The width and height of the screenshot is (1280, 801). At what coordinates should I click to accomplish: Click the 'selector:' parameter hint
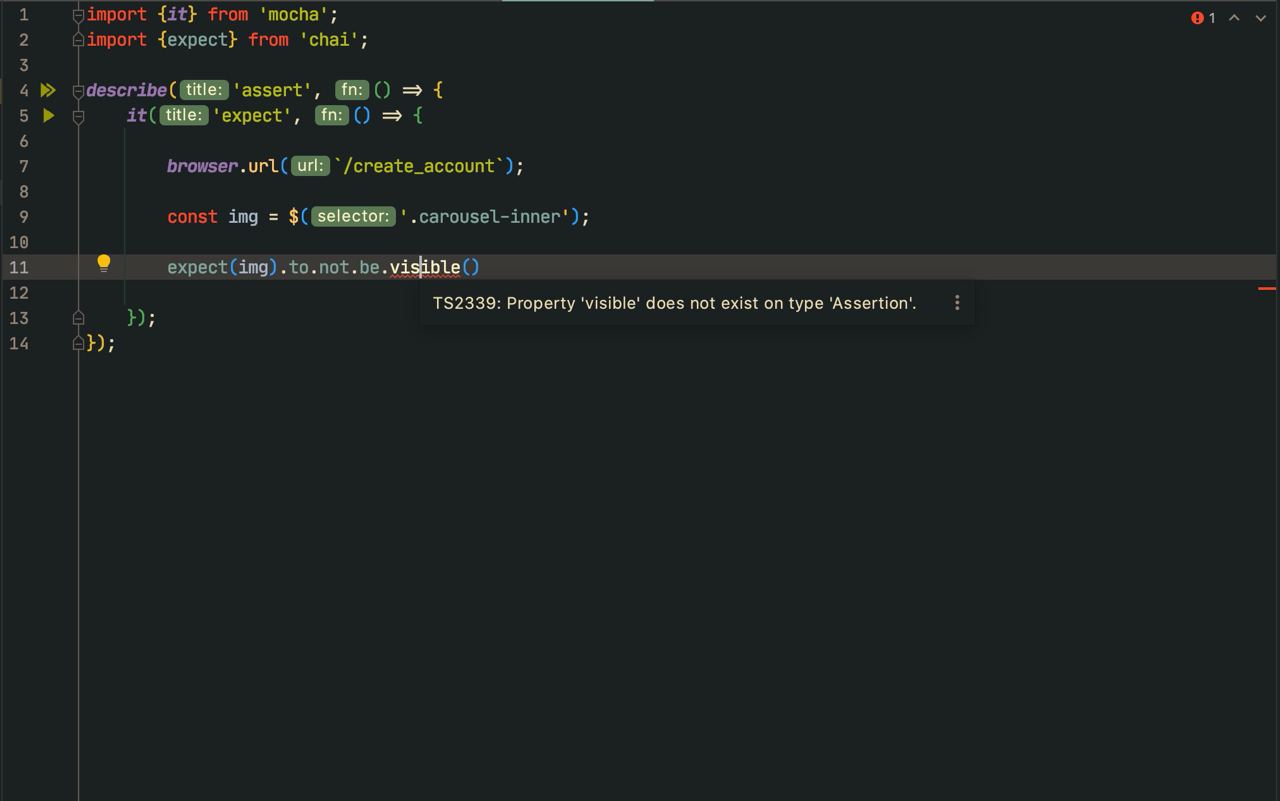(x=353, y=216)
